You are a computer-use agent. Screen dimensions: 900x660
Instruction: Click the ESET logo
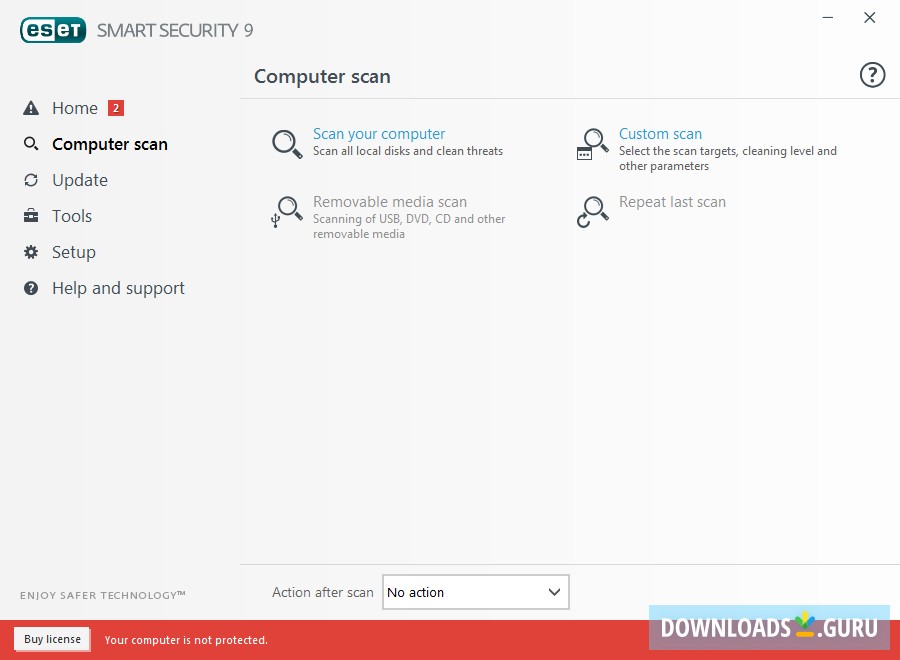(53, 30)
